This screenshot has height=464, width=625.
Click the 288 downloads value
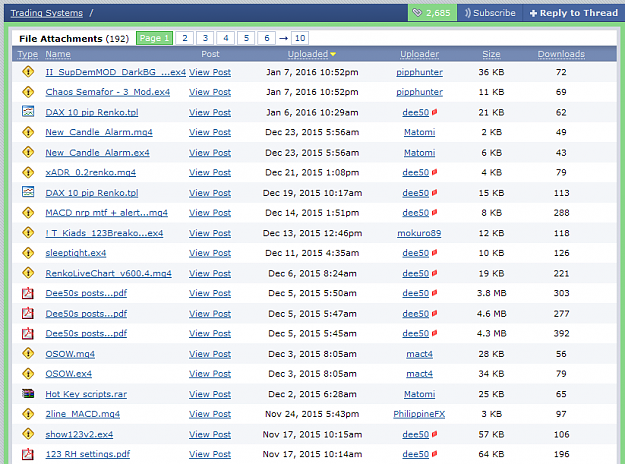coord(561,212)
